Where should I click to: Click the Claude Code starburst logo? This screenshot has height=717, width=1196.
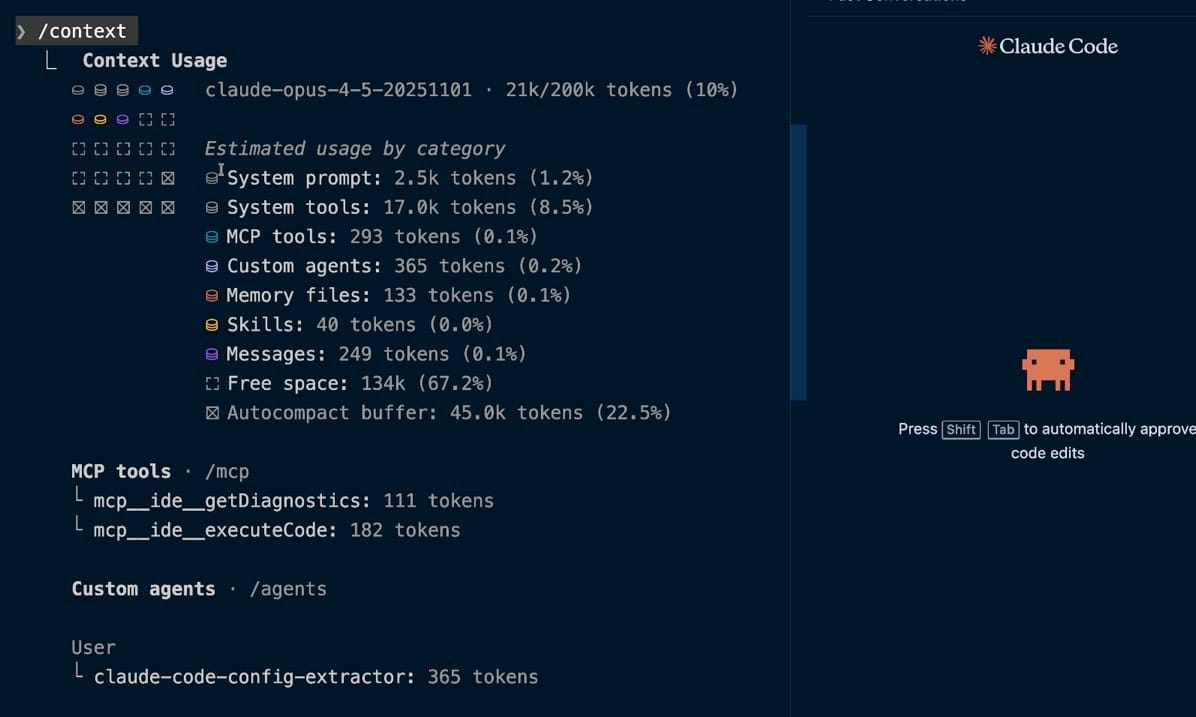point(987,46)
